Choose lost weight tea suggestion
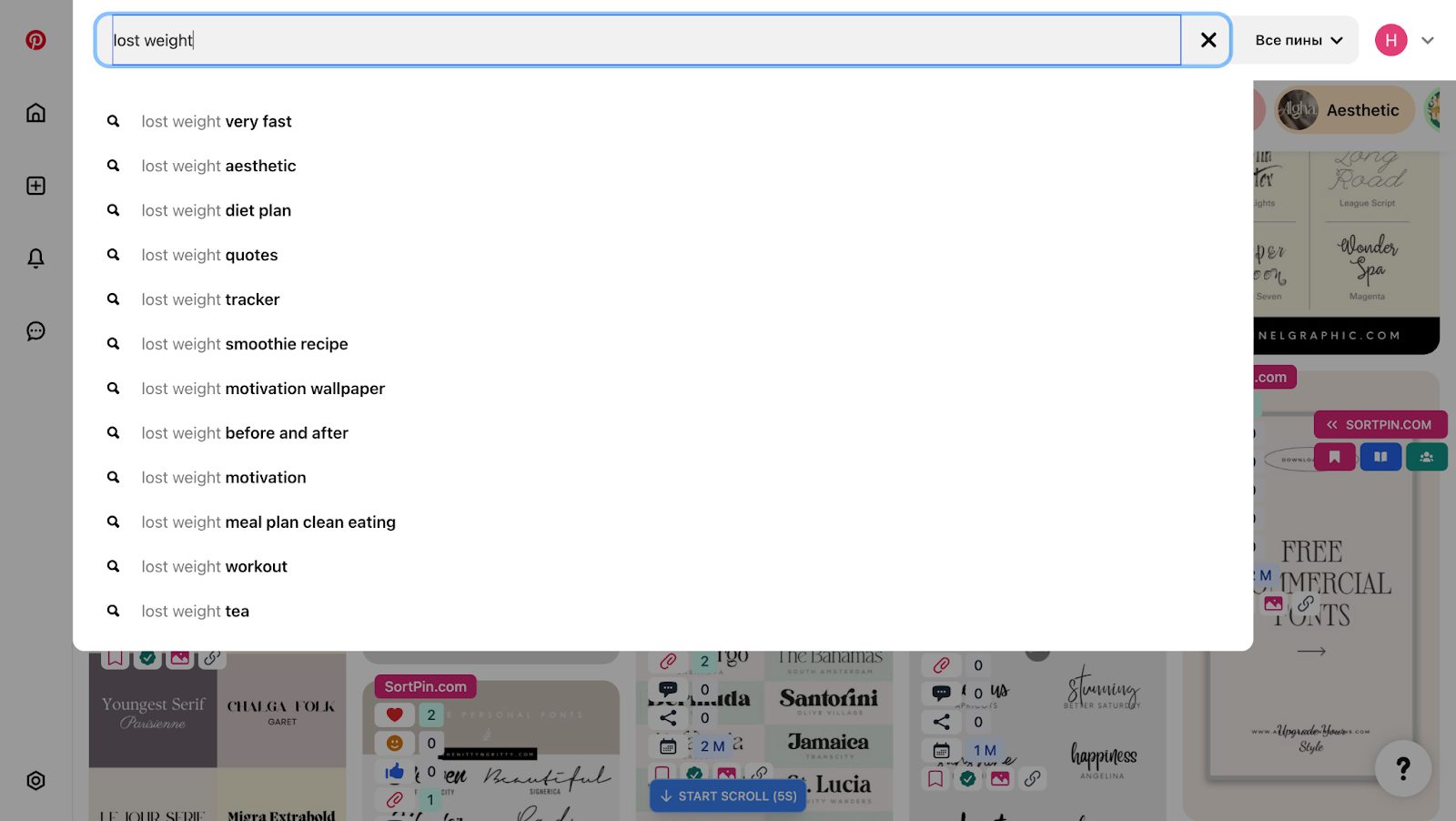 coord(196,612)
